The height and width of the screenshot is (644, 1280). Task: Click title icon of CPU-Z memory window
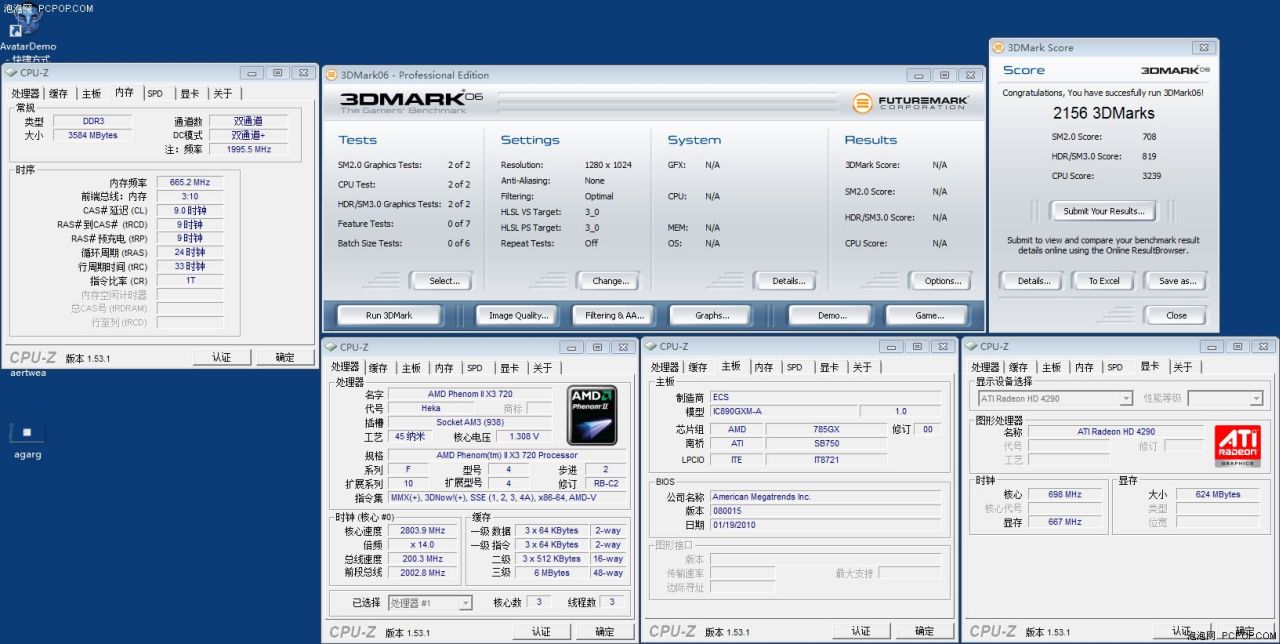(x=11, y=72)
